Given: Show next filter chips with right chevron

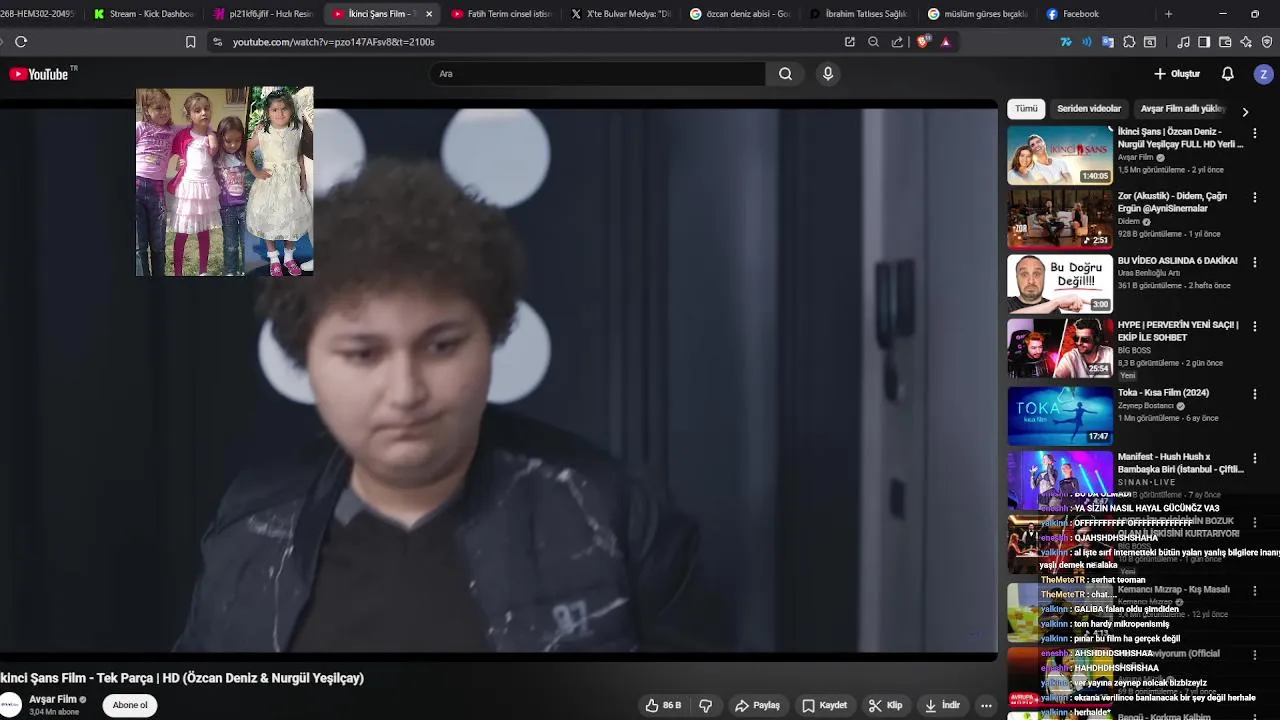Looking at the screenshot, I should (1245, 111).
